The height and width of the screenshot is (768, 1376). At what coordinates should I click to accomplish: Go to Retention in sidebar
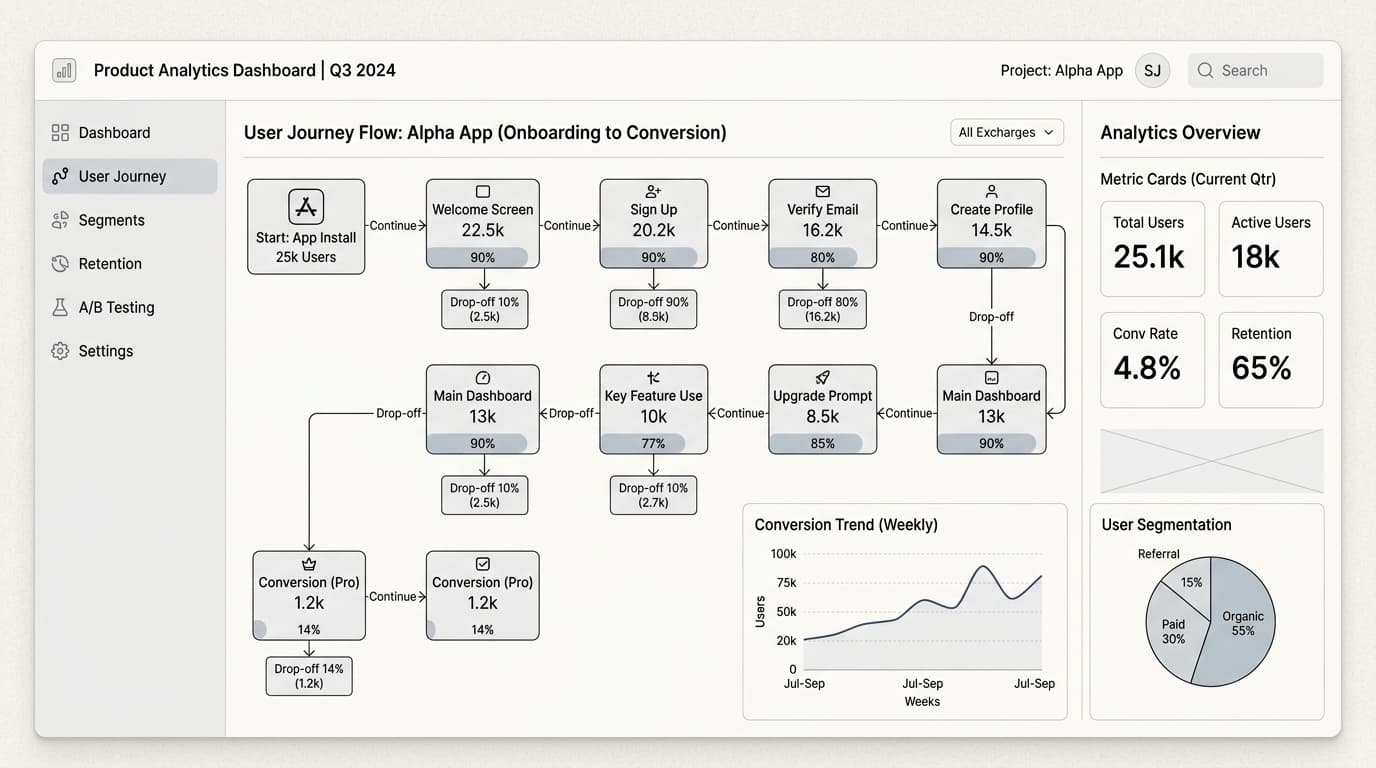pos(130,264)
